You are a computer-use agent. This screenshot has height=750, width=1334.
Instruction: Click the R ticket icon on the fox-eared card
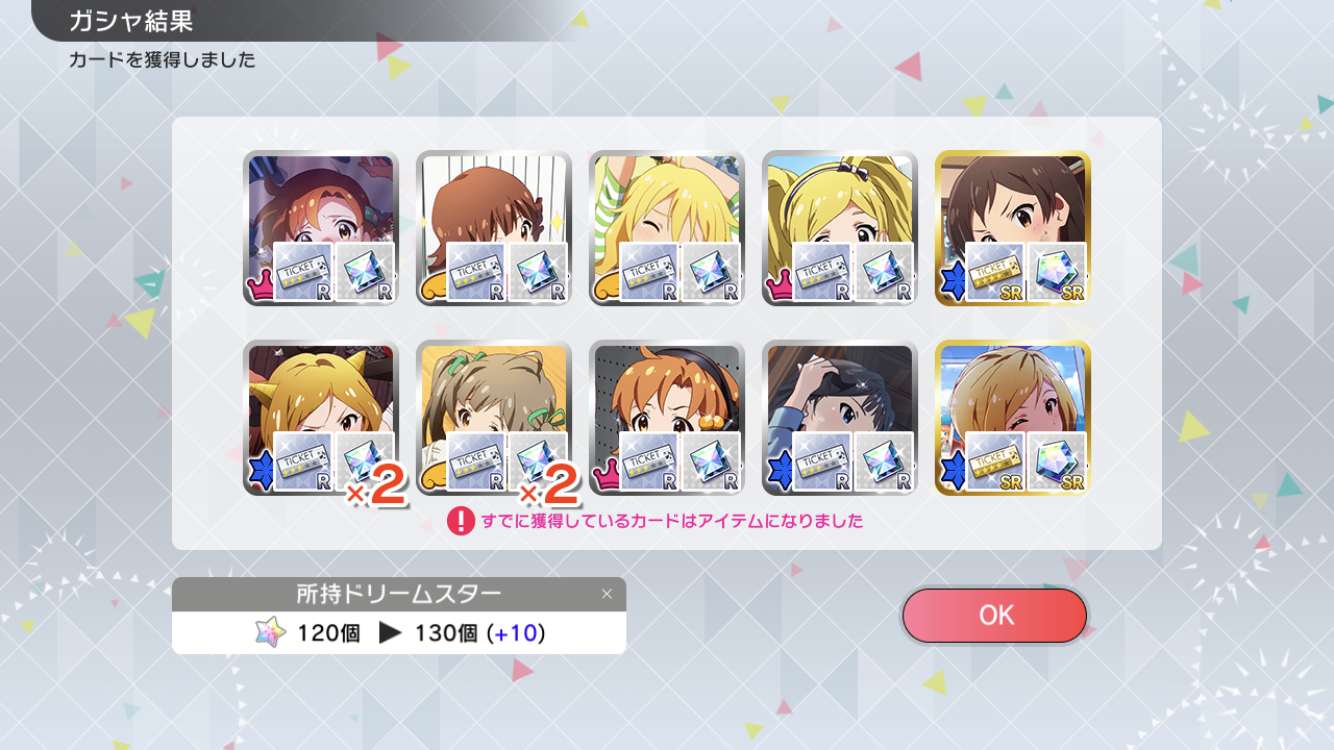[303, 462]
